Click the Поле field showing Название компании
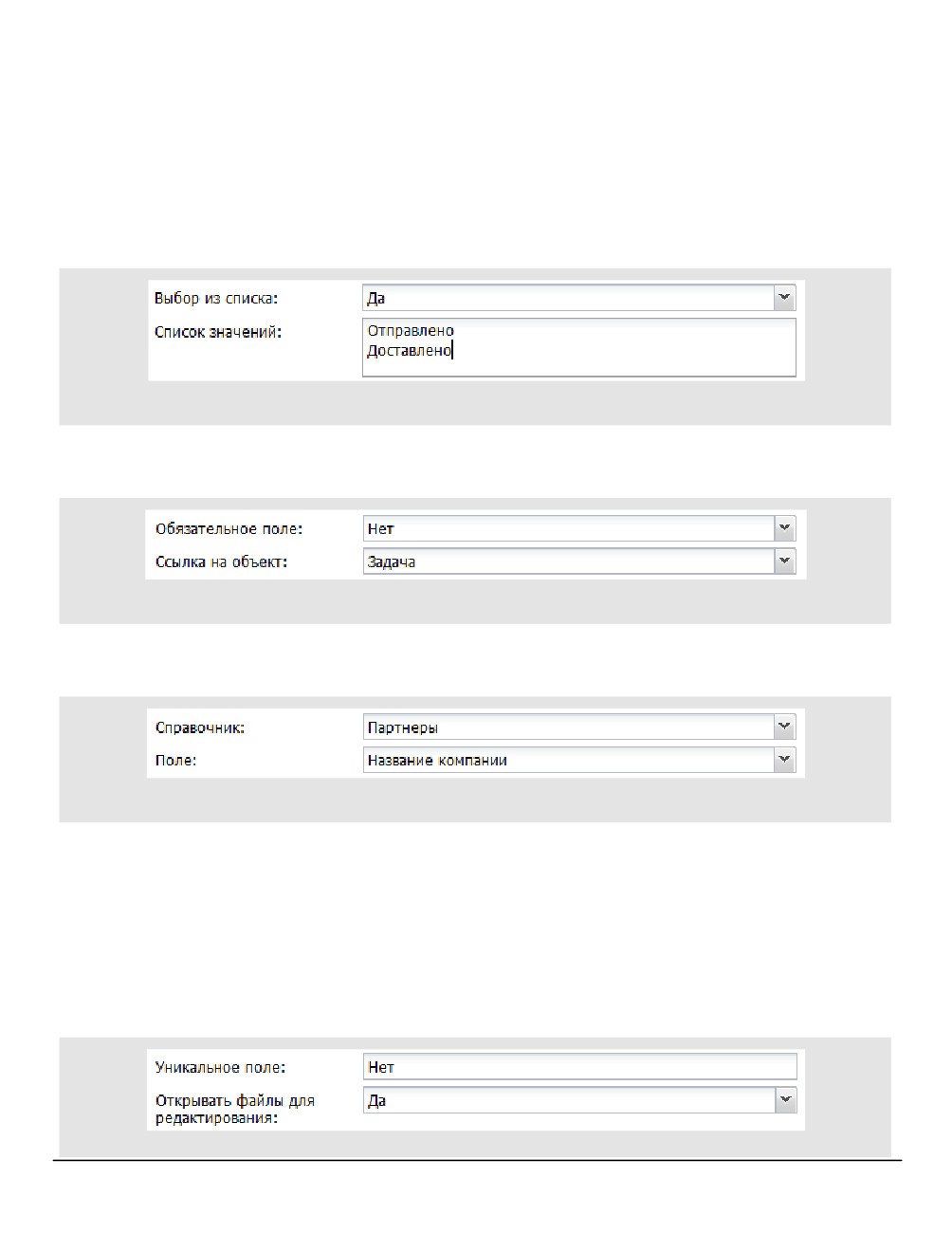 578,760
